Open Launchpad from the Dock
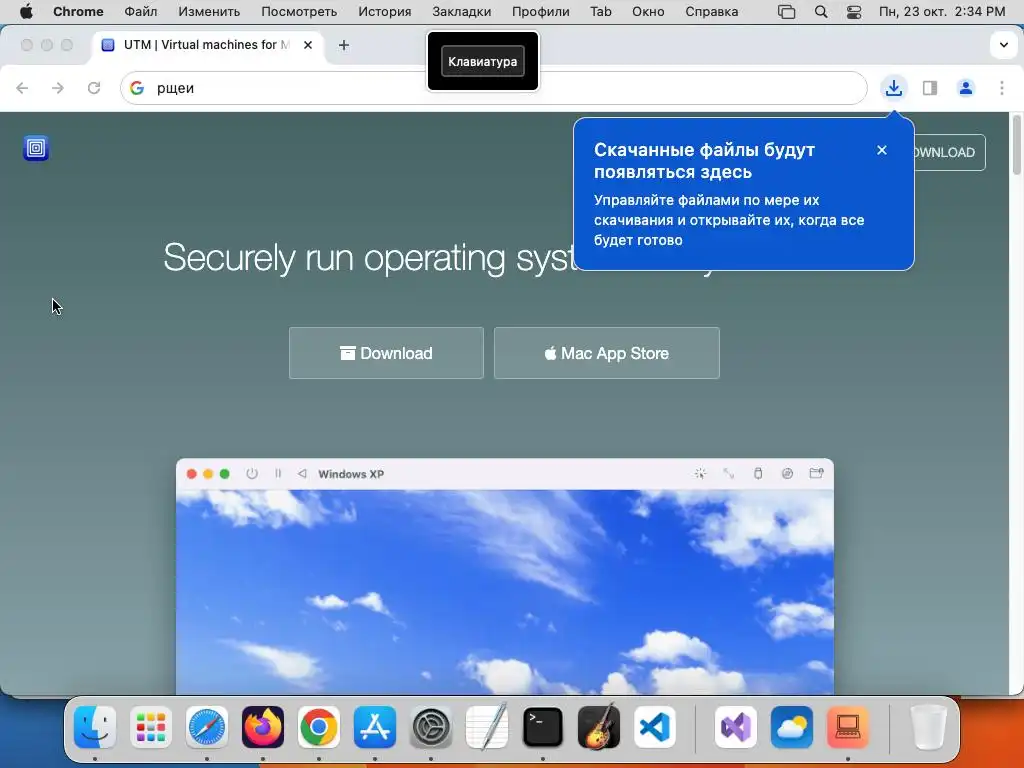Viewport: 1024px width, 768px height. 151,727
